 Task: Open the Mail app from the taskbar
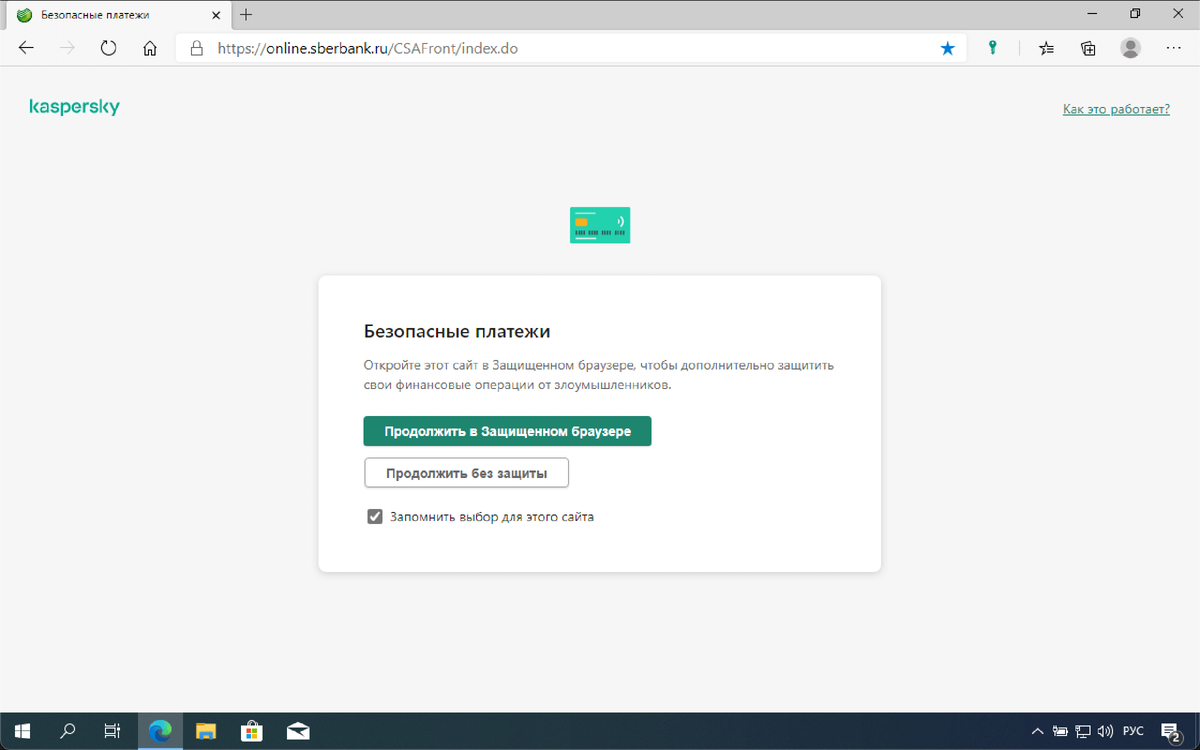pyautogui.click(x=298, y=731)
